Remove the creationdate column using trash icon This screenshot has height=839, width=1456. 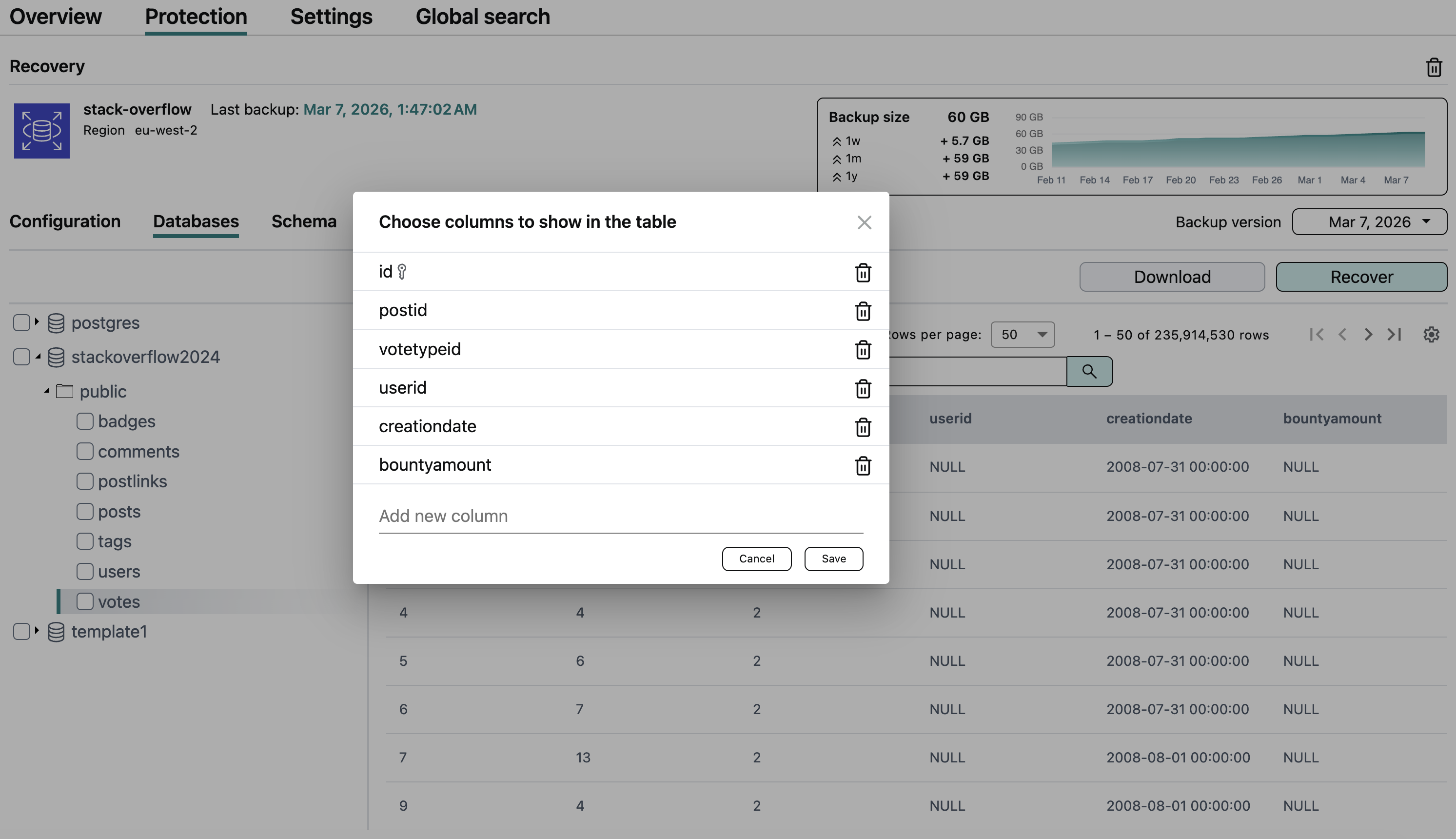[862, 427]
